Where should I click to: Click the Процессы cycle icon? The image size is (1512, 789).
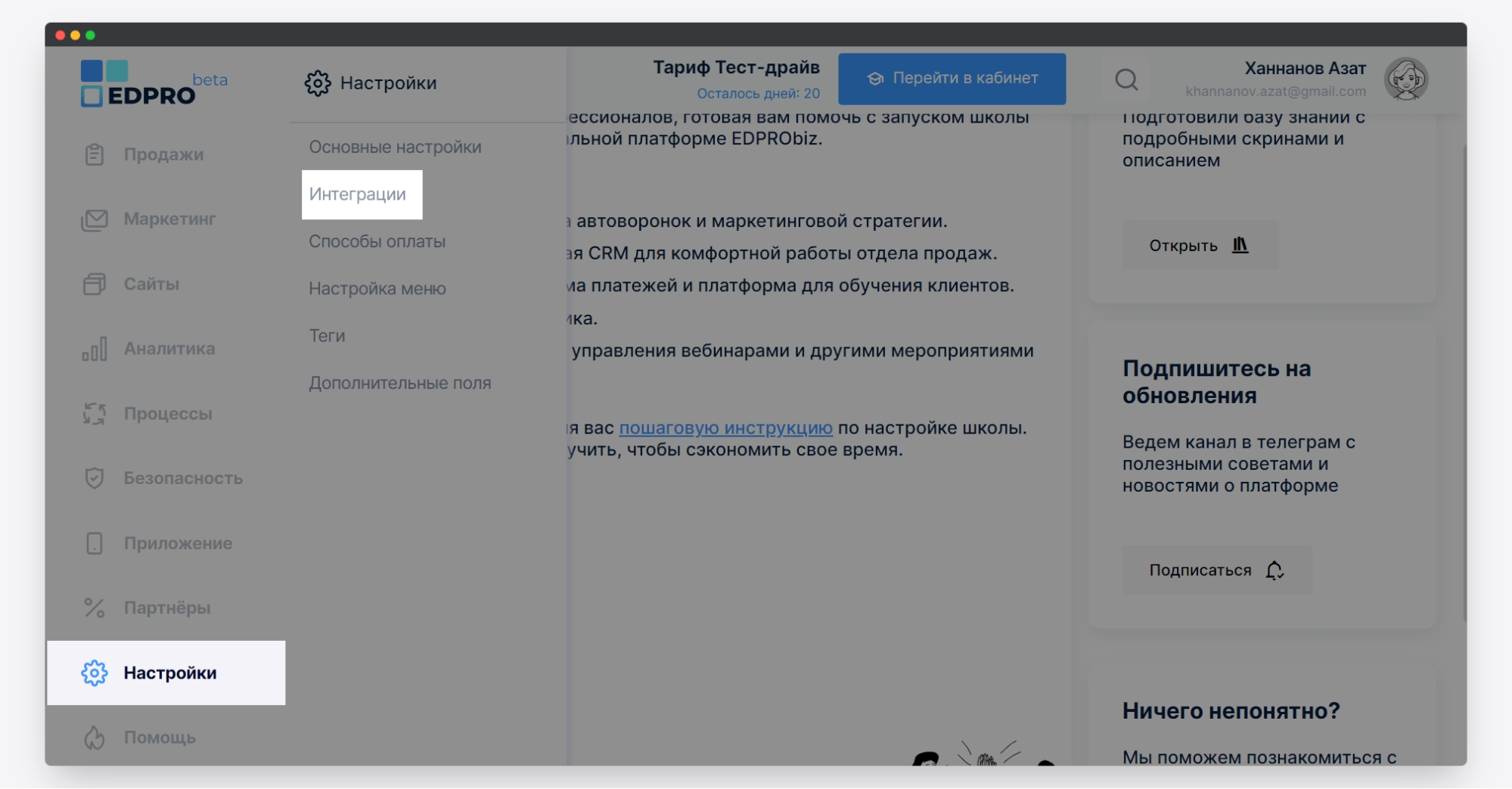[94, 414]
